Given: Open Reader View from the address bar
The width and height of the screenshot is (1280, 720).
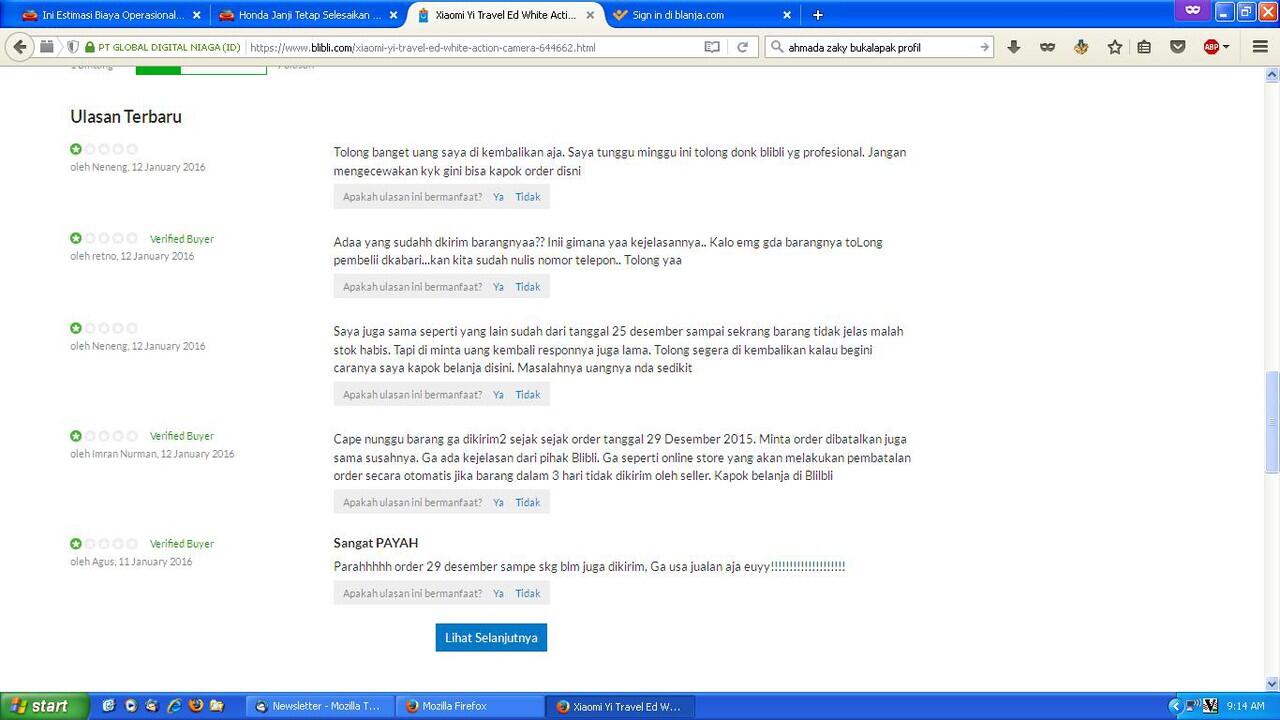Looking at the screenshot, I should pos(712,47).
